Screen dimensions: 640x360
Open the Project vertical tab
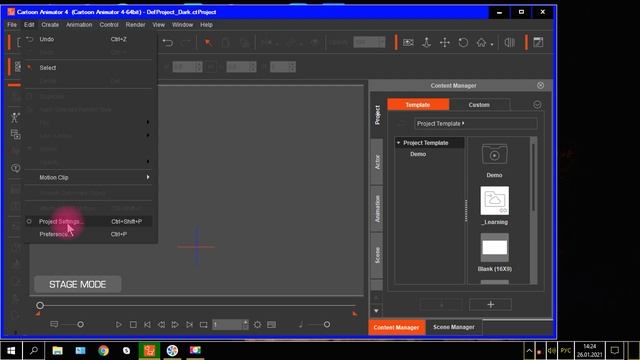tap(377, 115)
